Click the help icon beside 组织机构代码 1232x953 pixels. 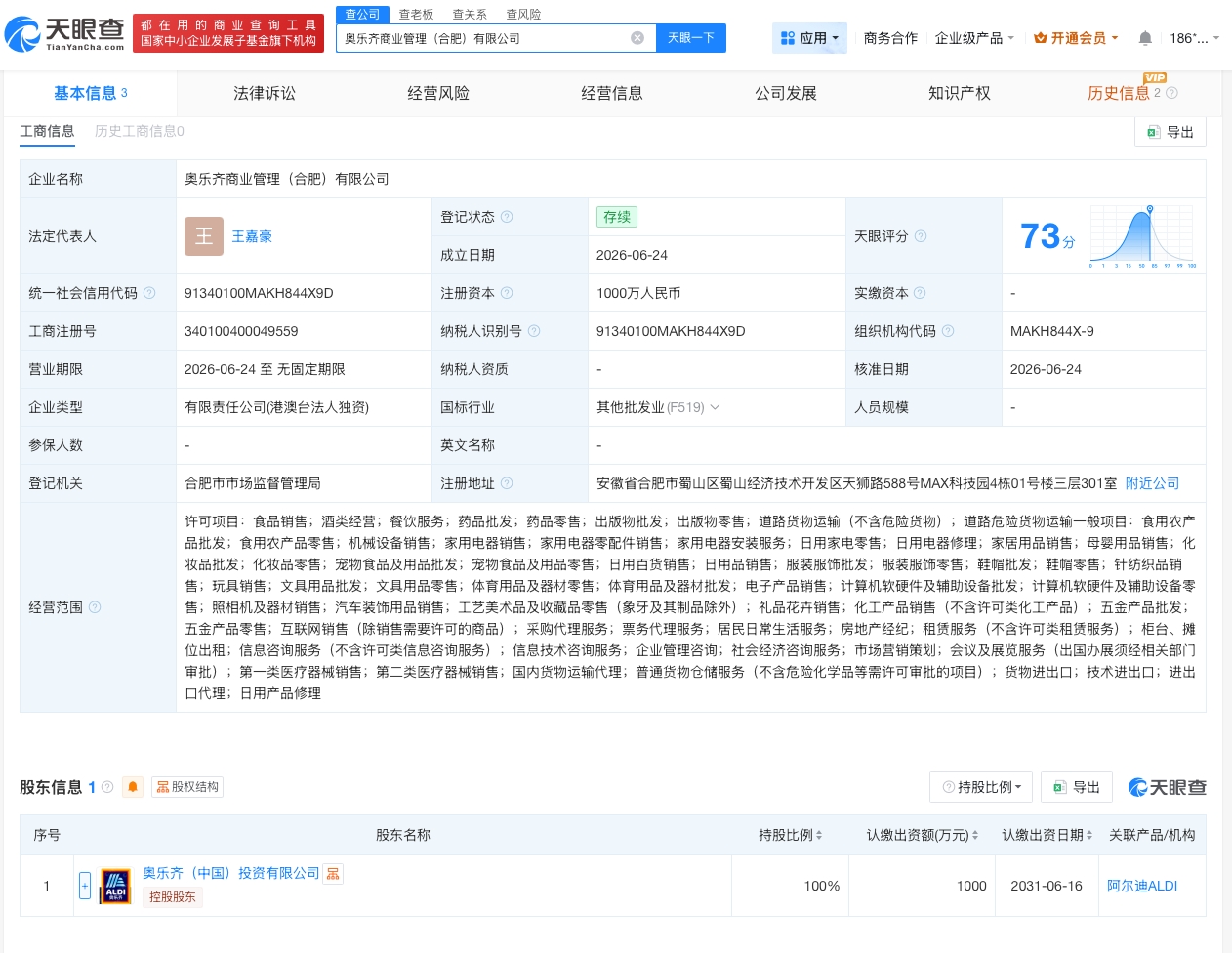948,331
